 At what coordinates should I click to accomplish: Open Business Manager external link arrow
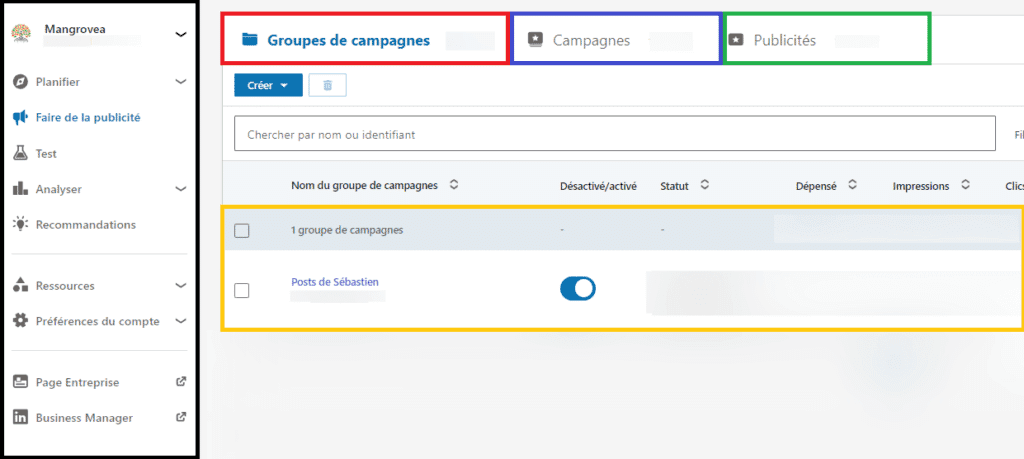[x=182, y=417]
